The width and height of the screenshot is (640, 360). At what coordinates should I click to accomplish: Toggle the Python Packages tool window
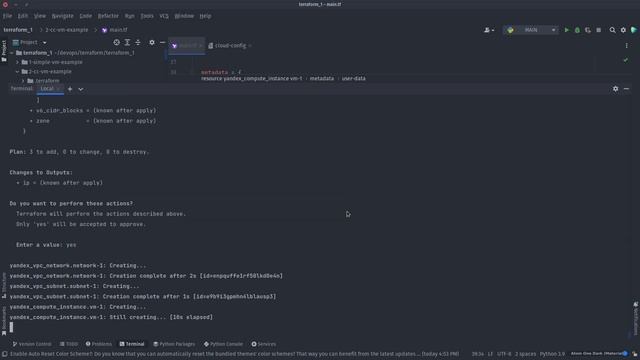coord(174,344)
